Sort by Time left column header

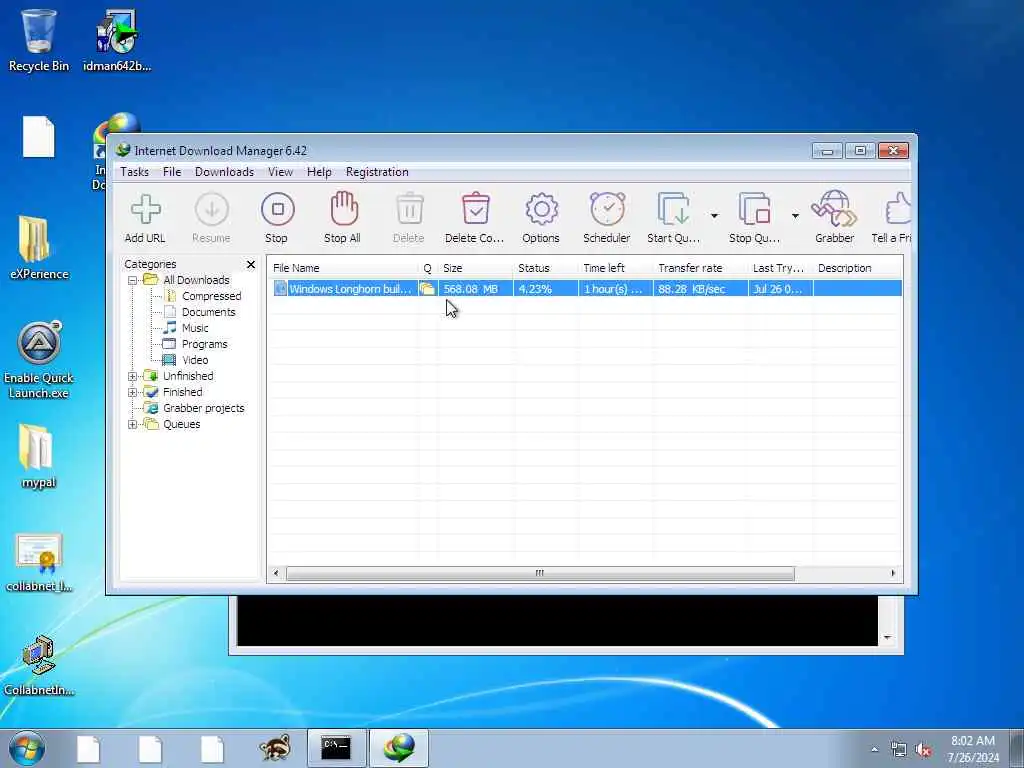pos(615,268)
